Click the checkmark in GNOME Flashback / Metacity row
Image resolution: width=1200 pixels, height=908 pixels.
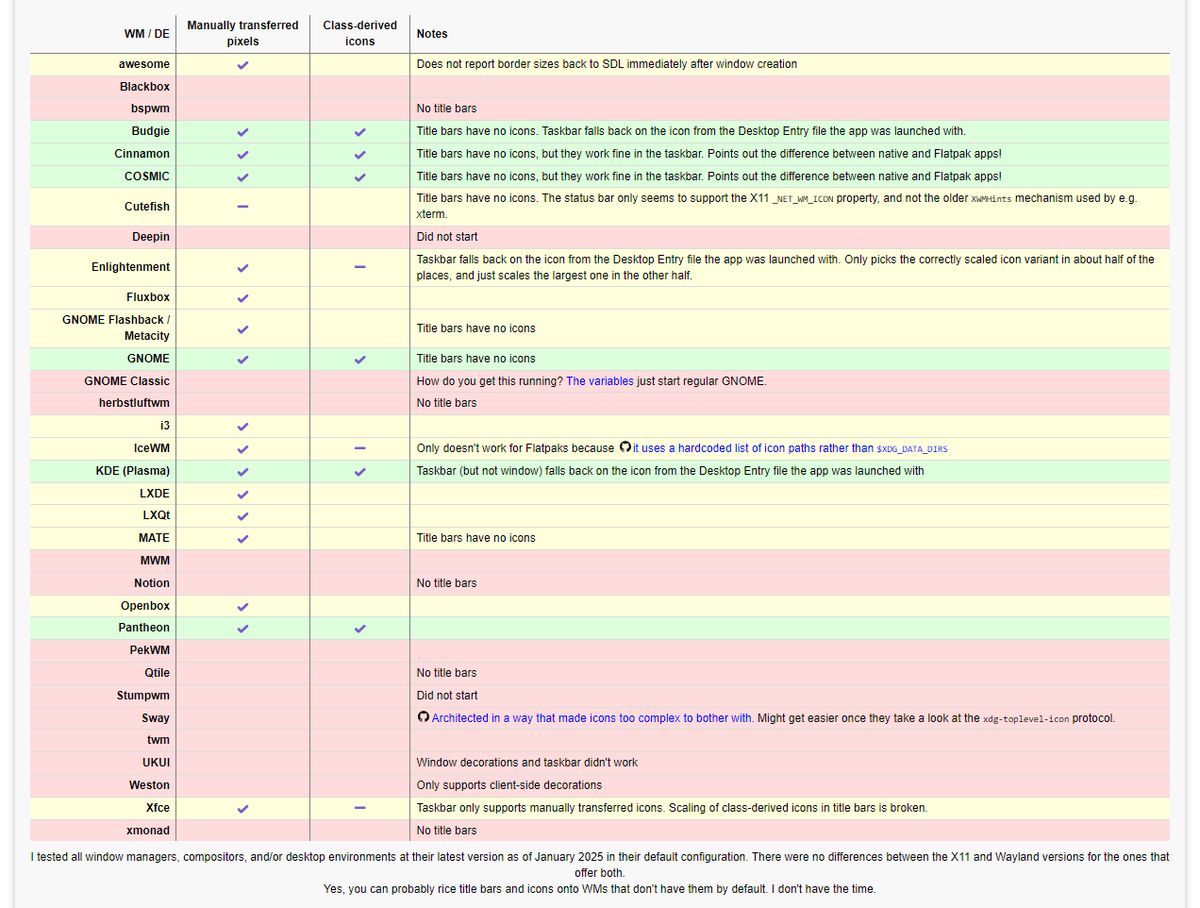coord(243,329)
